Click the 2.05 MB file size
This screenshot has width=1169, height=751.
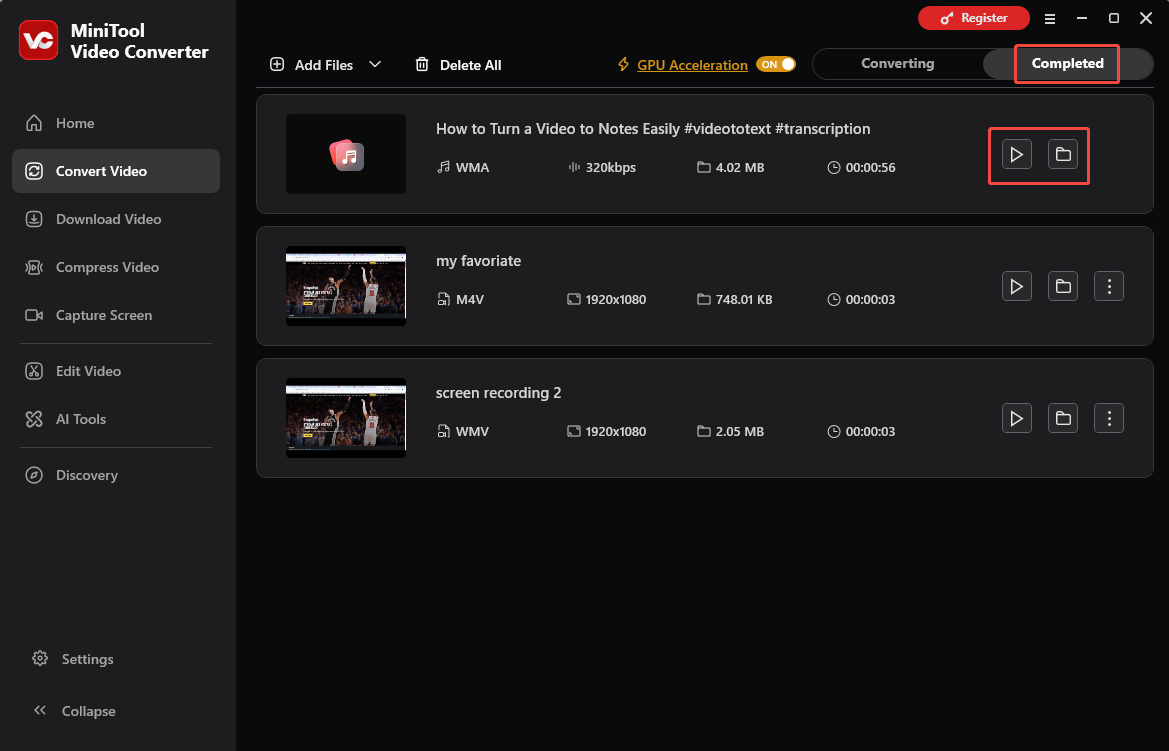click(x=740, y=432)
